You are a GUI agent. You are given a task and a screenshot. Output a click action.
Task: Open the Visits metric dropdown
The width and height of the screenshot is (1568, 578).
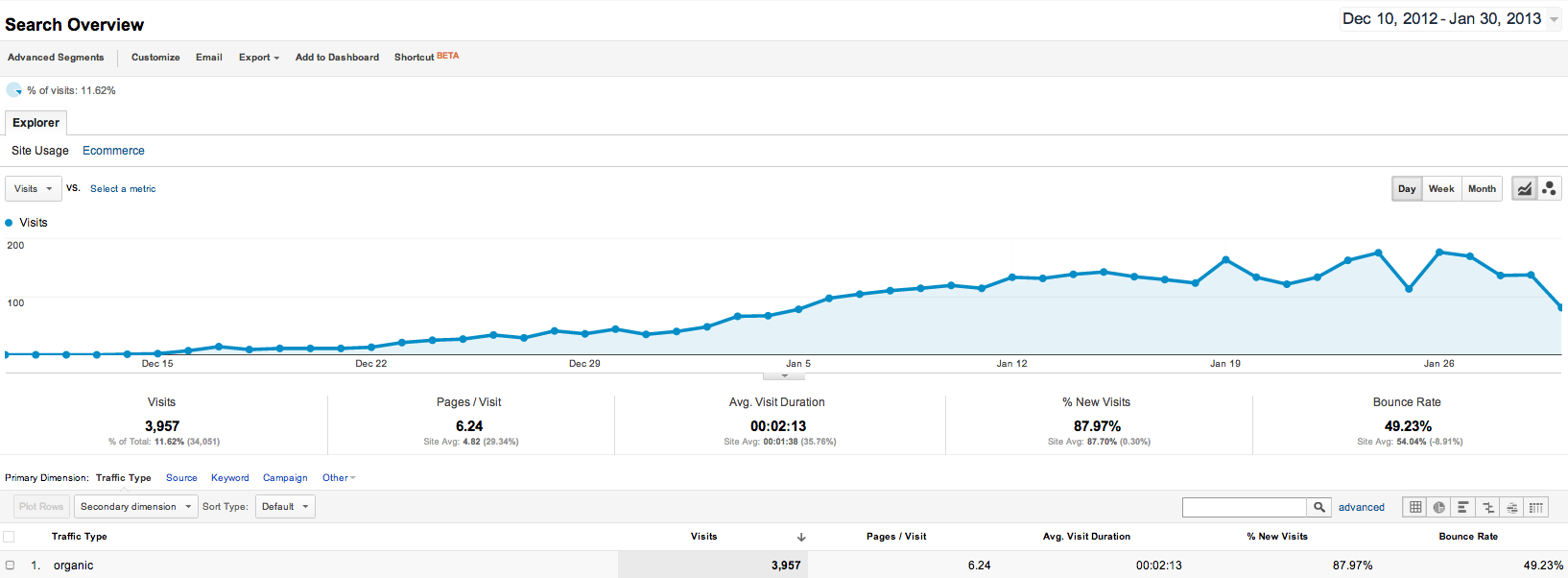34,189
